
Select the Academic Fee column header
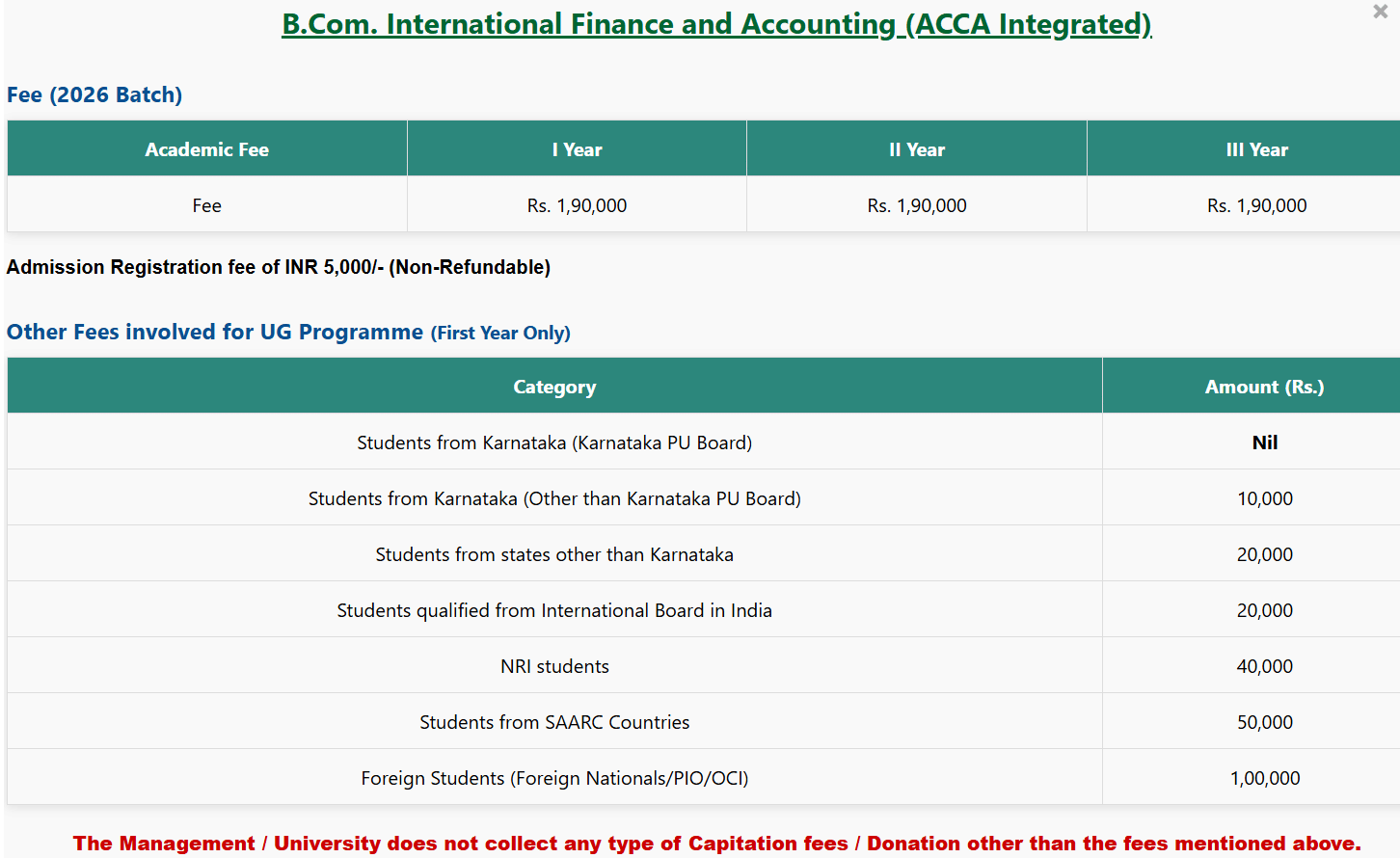click(206, 149)
